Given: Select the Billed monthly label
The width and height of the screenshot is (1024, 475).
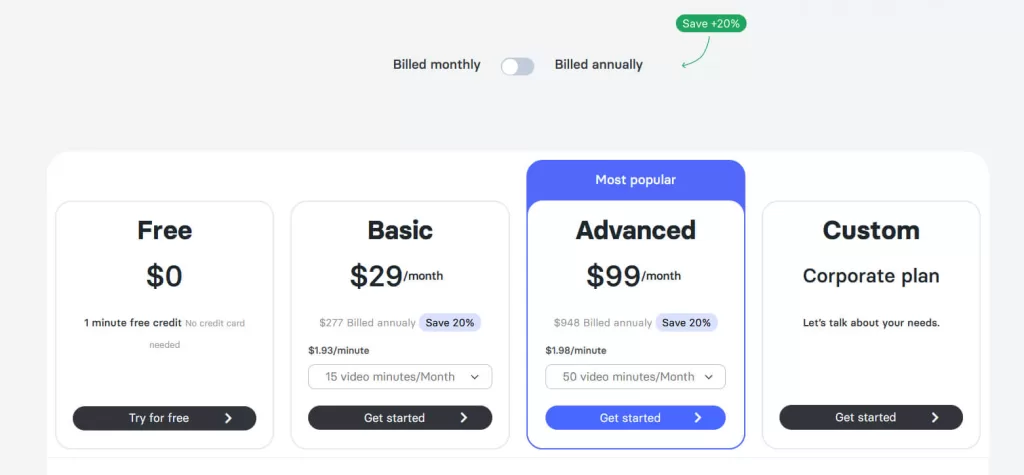Looking at the screenshot, I should [x=436, y=65].
